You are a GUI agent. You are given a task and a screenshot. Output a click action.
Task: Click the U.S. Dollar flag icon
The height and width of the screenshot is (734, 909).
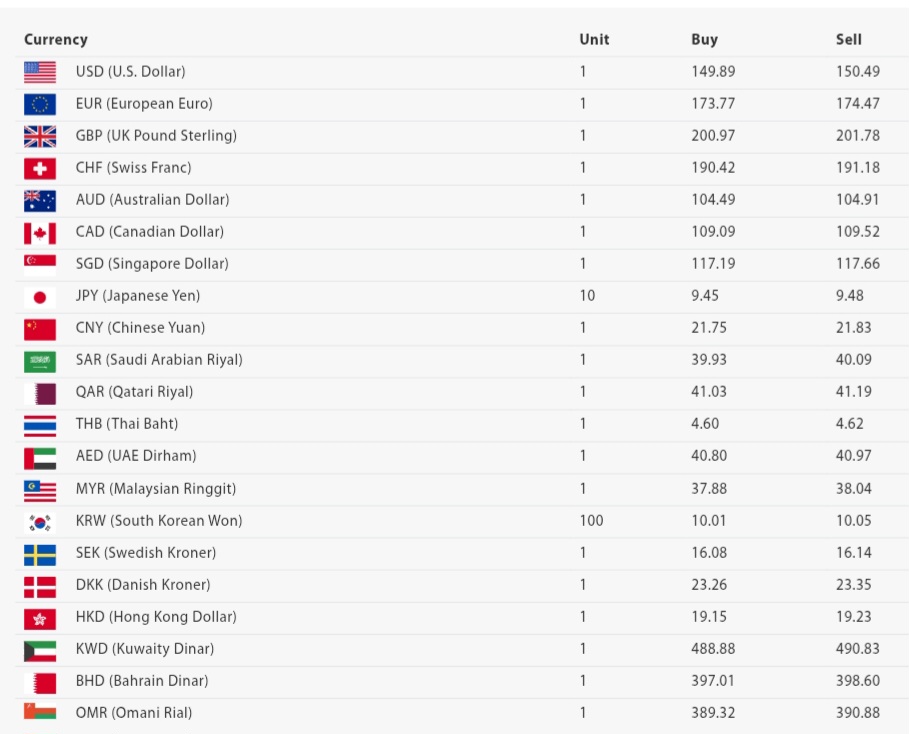(x=40, y=72)
